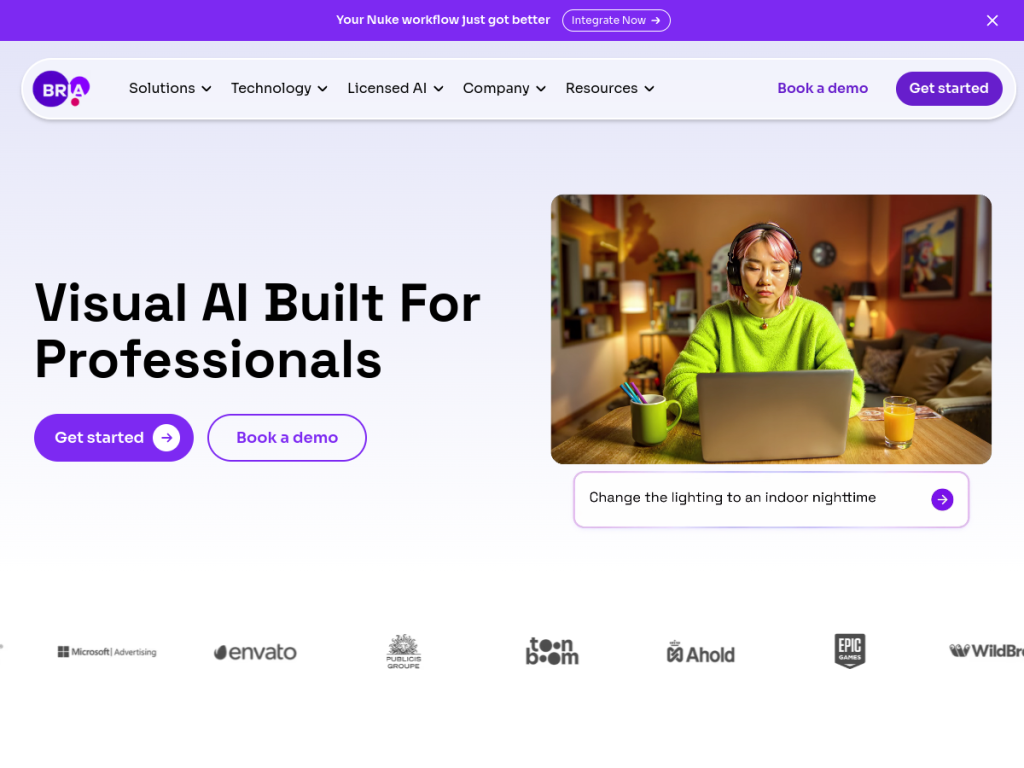Click the Microsoft Advertising logo
The height and width of the screenshot is (768, 1024).
[107, 652]
